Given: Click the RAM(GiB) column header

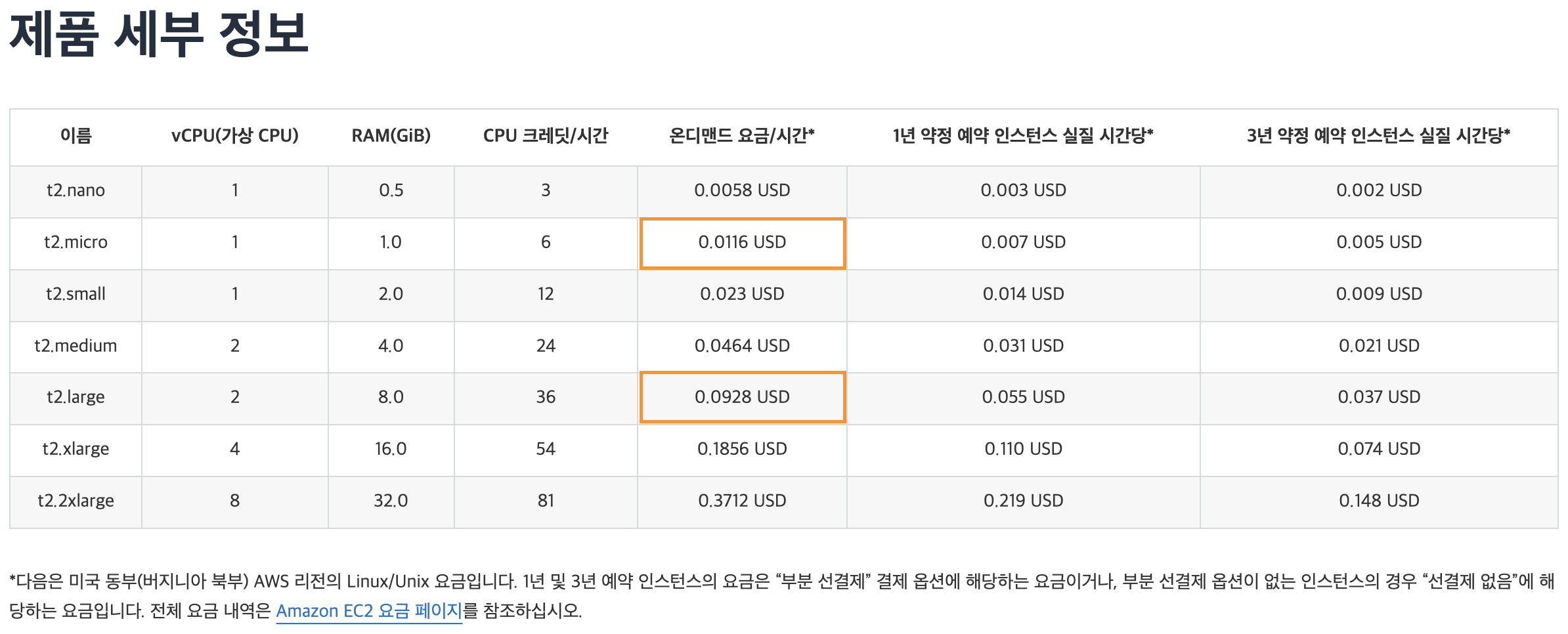Looking at the screenshot, I should [391, 136].
